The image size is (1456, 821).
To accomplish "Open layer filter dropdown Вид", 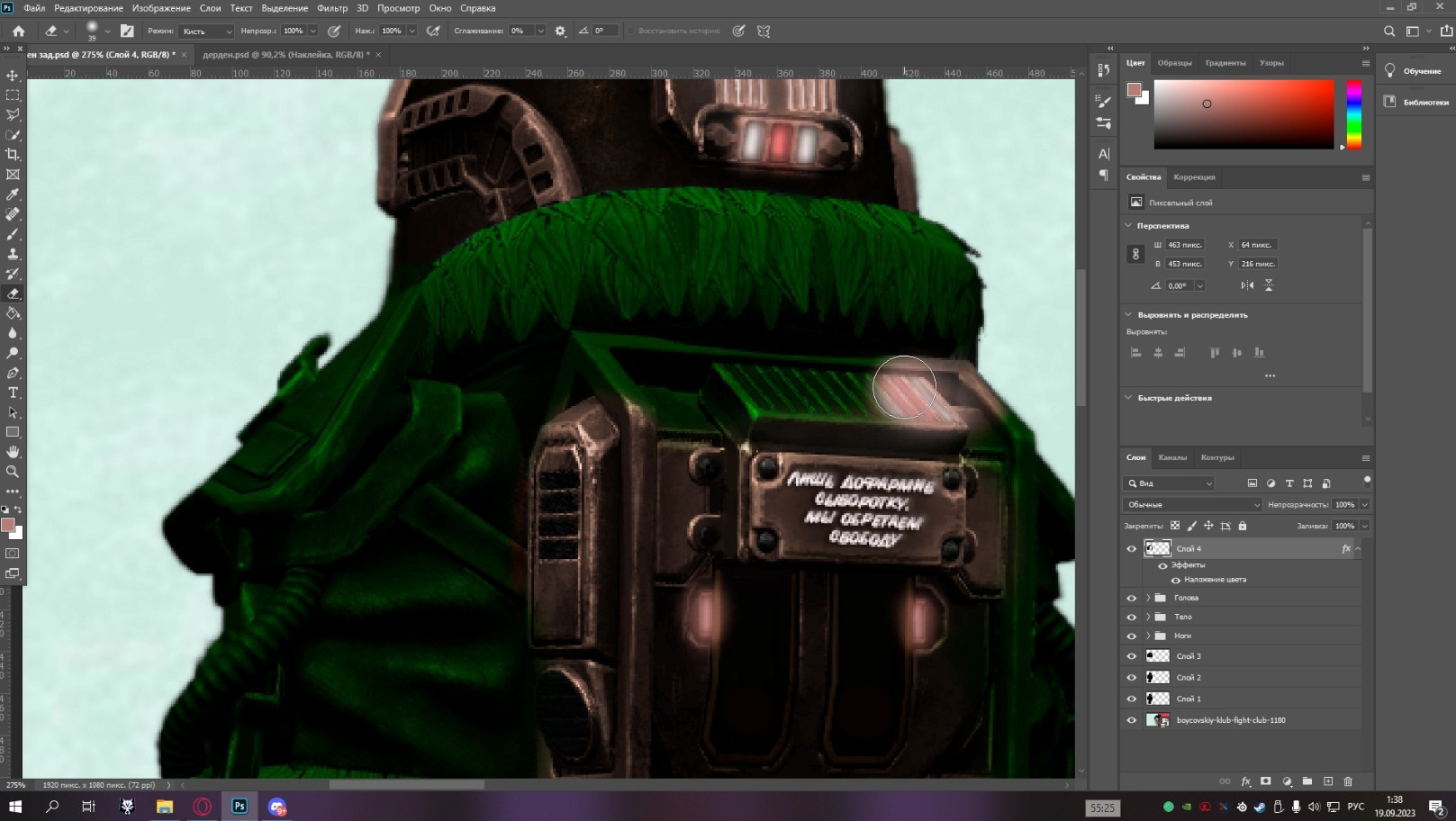I will [x=1170, y=483].
